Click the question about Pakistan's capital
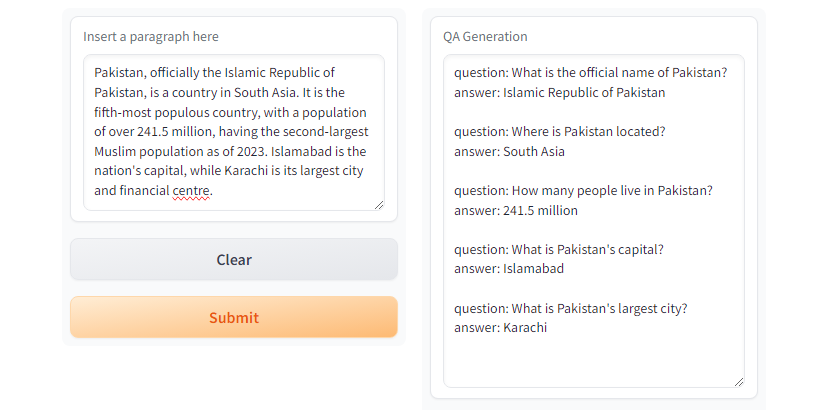This screenshot has width=818, height=410. [558, 249]
